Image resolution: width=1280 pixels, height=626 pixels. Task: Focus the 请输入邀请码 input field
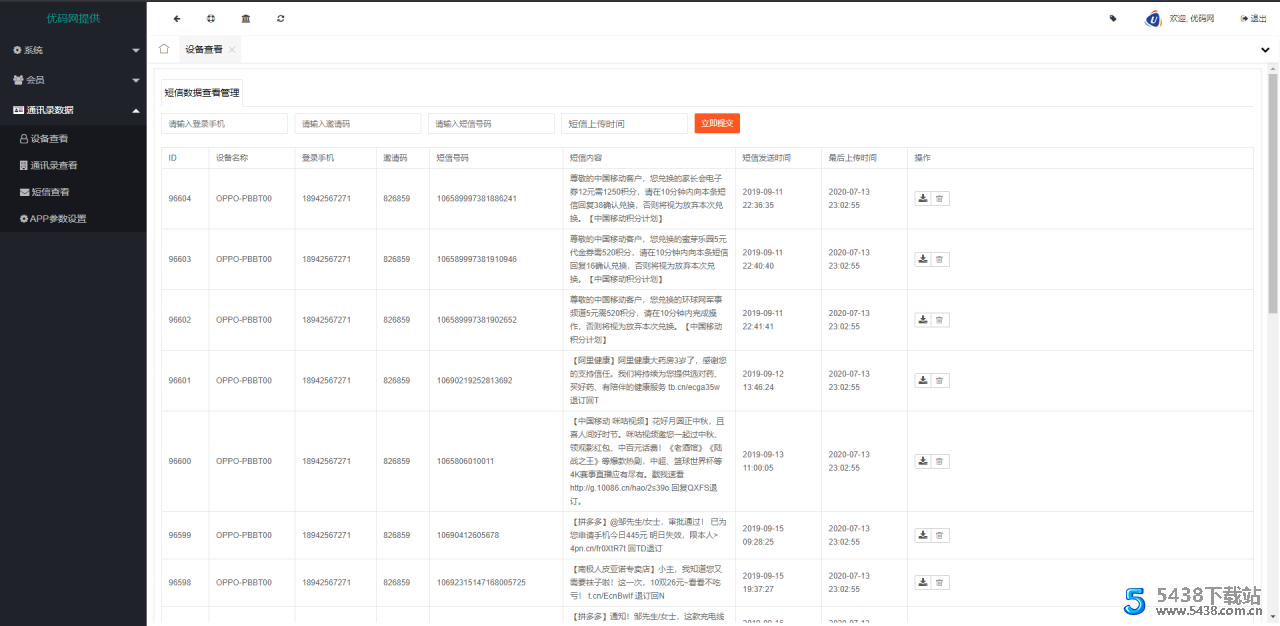click(x=358, y=123)
